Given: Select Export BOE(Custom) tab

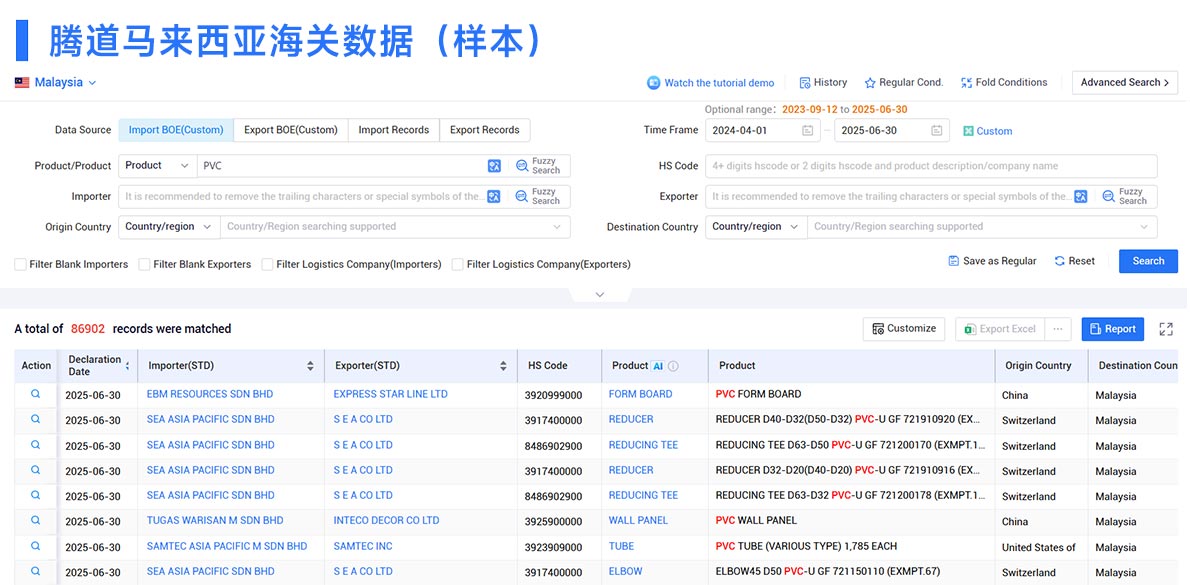Looking at the screenshot, I should click(291, 130).
